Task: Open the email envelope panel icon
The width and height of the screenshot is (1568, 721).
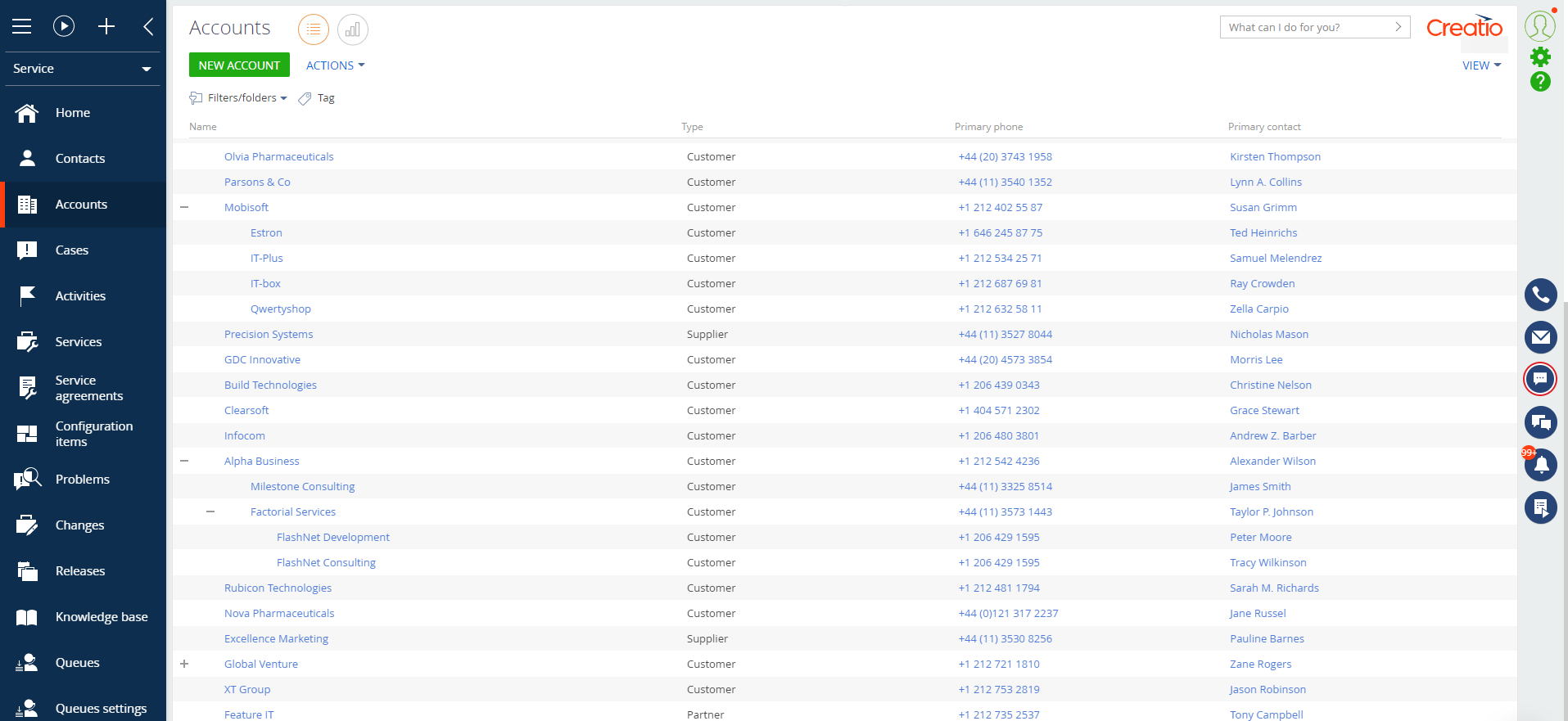Action: tap(1540, 337)
